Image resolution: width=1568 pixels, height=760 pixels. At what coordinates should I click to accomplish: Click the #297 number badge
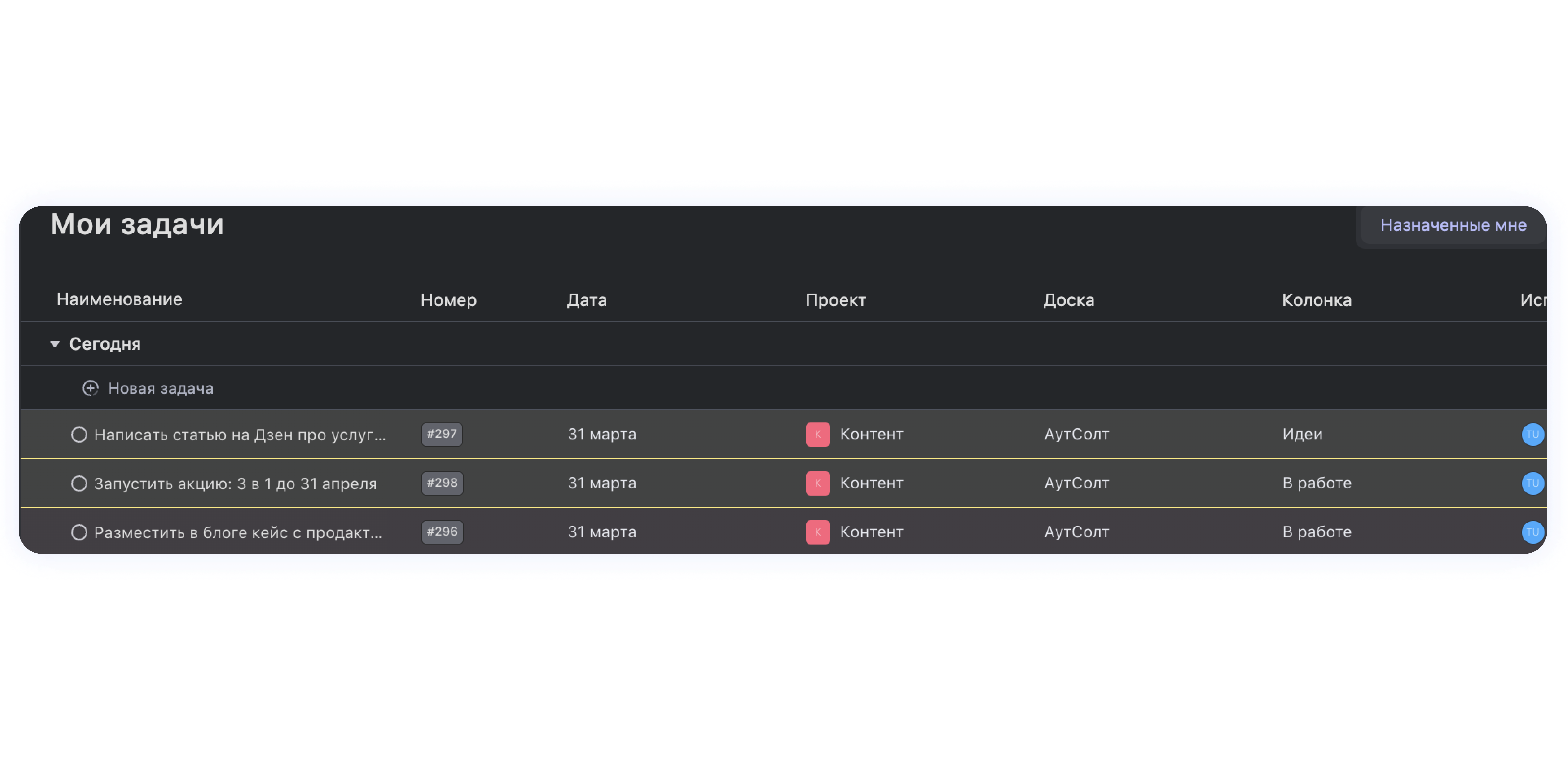(442, 434)
